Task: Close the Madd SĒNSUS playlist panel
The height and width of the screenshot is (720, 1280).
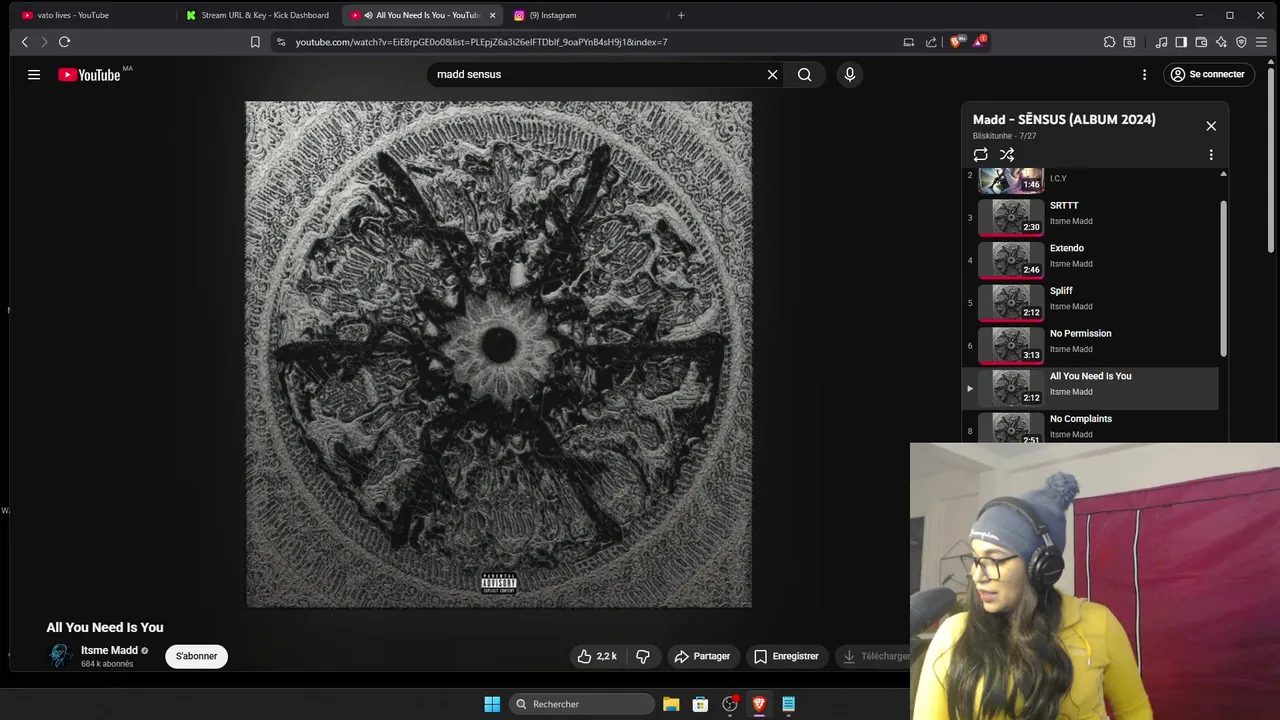Action: 1211,126
